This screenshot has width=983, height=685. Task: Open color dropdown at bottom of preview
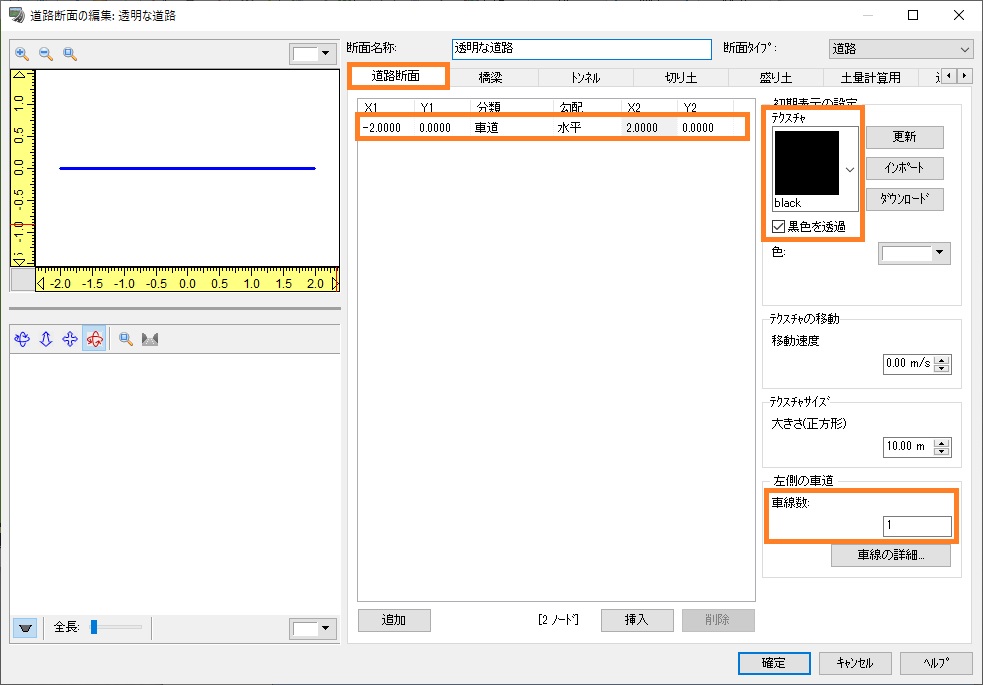(x=312, y=628)
